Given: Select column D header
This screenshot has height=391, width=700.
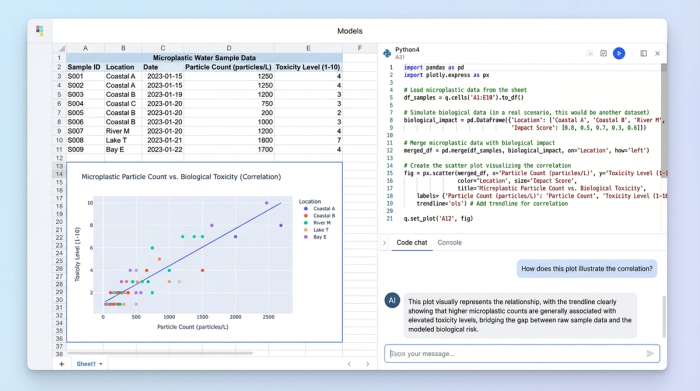Looking at the screenshot, I should 229,48.
